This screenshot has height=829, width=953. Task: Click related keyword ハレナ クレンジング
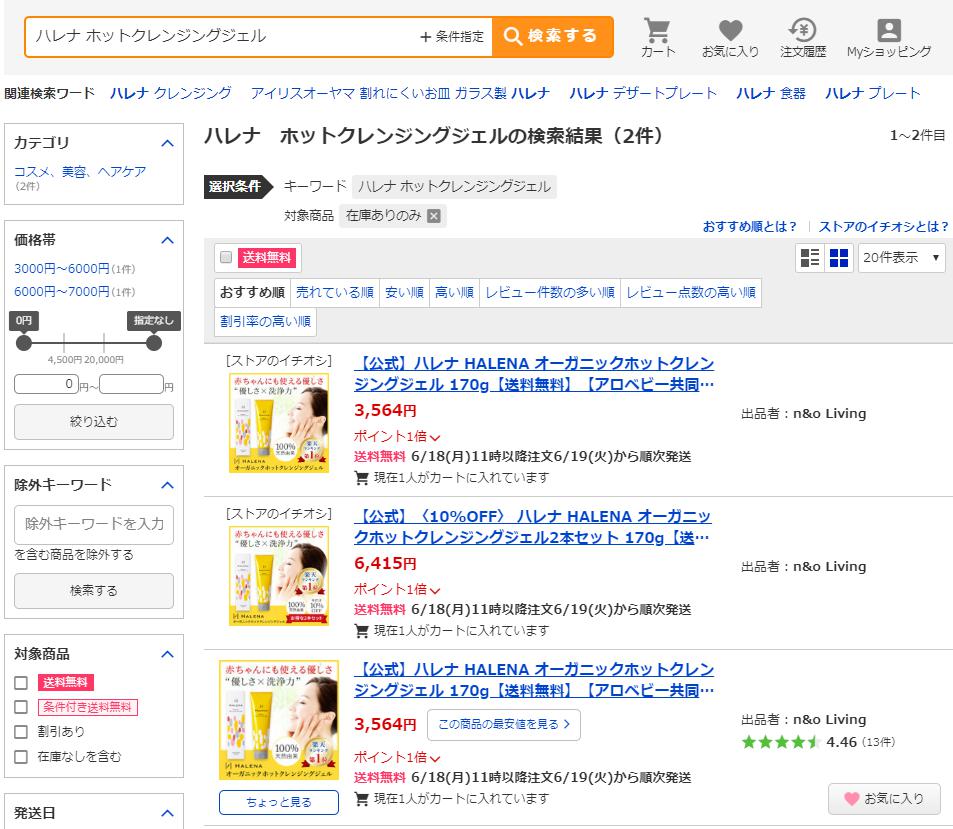point(171,93)
